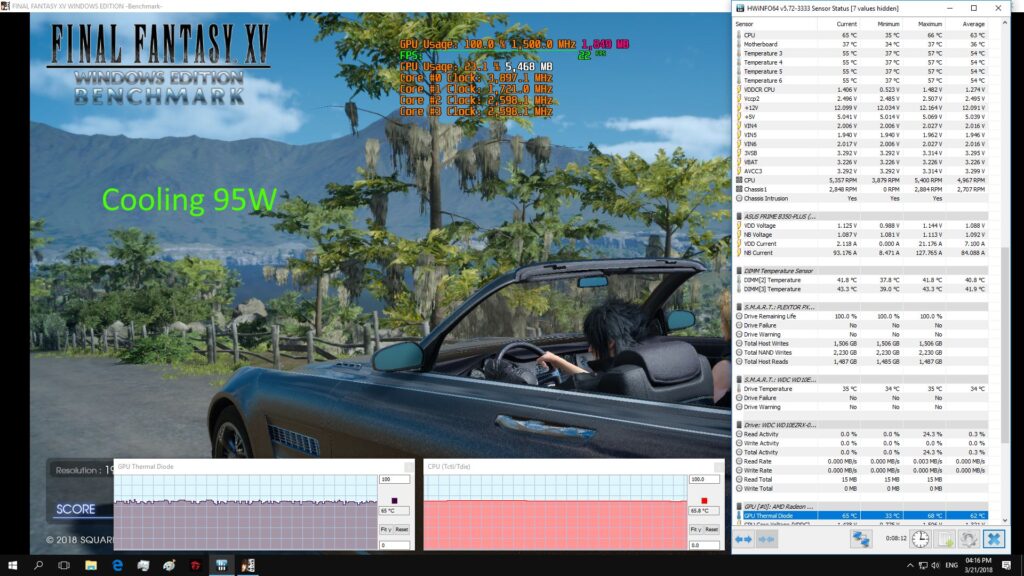Open HWiNFO network remote monitoring button
Image resolution: width=1024 pixels, height=576 pixels.
861,539
